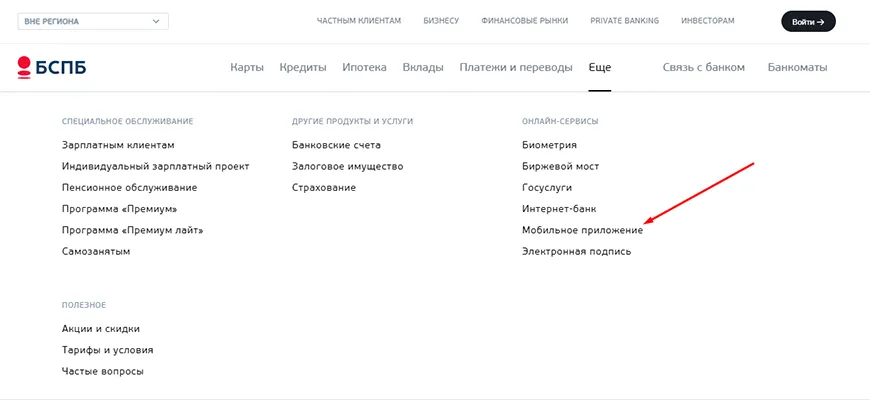The image size is (870, 400).
Task: Open Частые вопросы page
Action: [x=102, y=371]
